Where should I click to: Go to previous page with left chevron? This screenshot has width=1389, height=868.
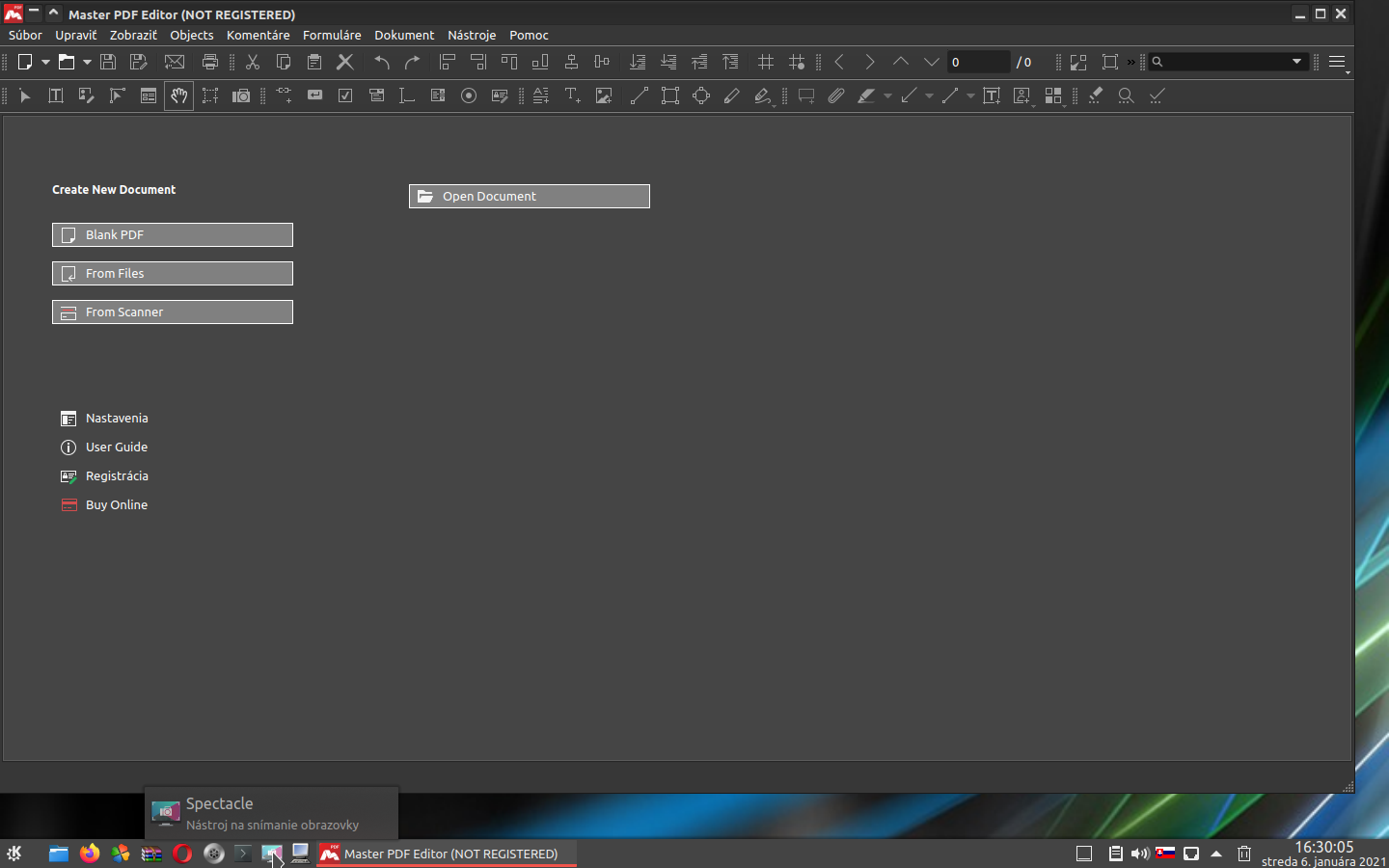click(839, 62)
